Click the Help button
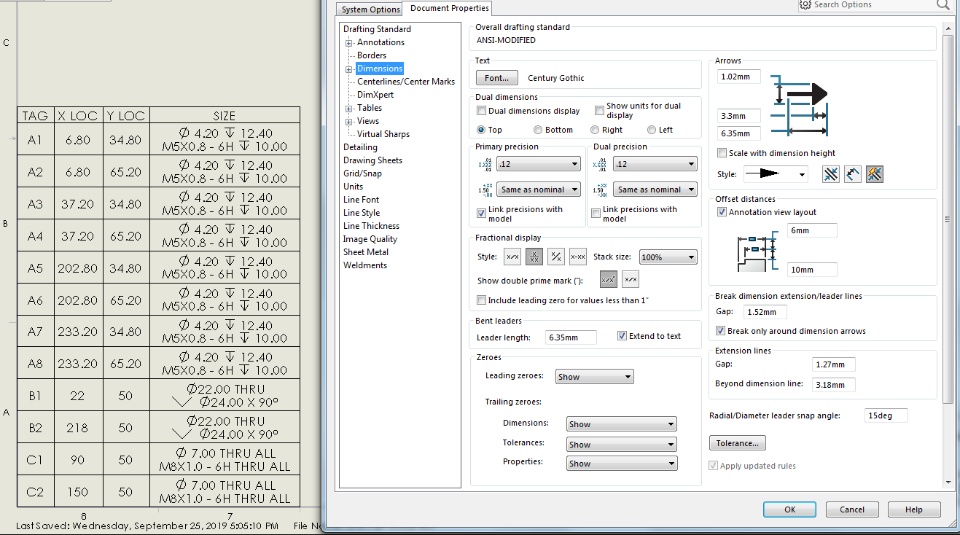 [x=913, y=509]
